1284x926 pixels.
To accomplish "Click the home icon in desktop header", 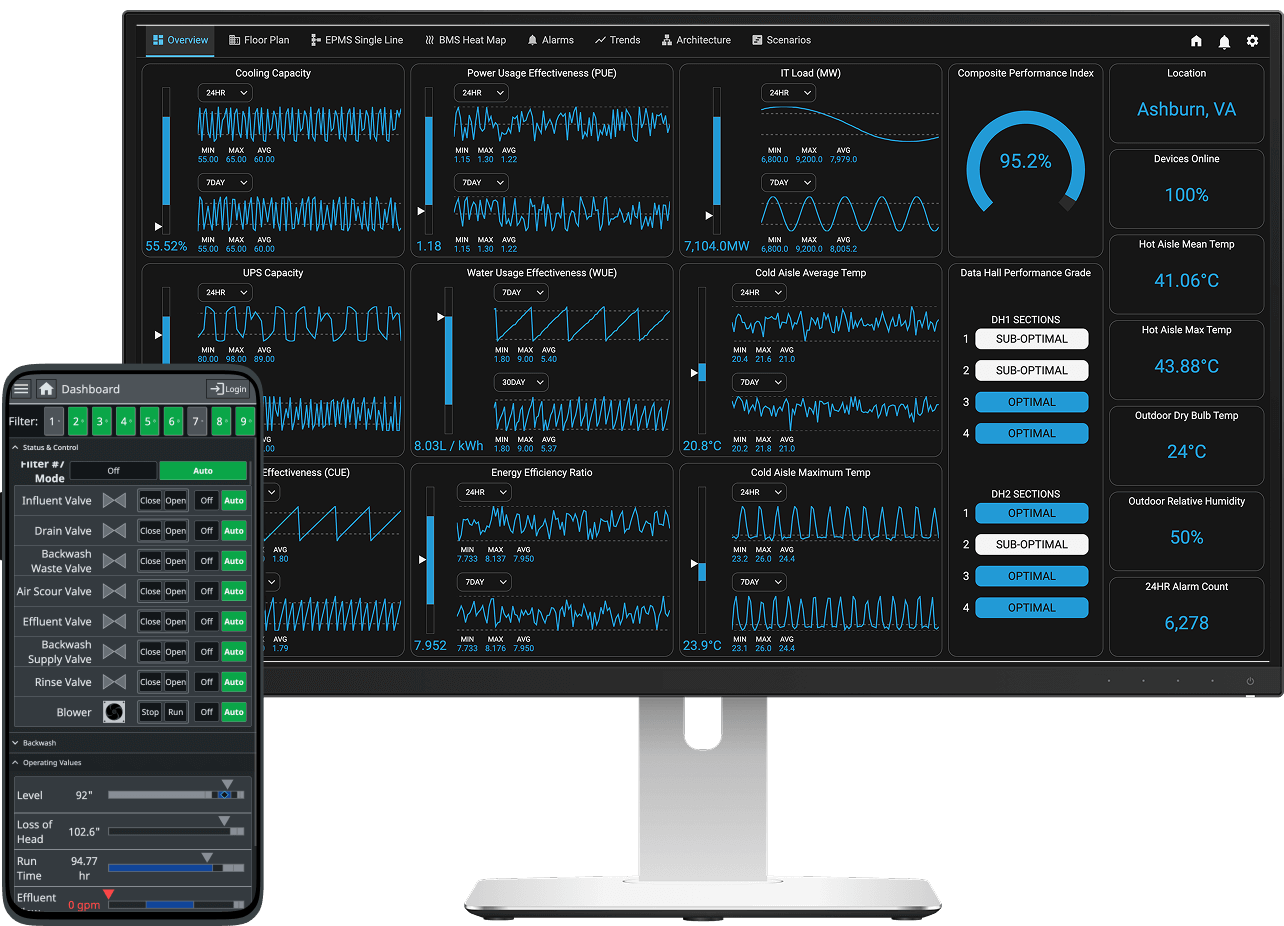I will click(1196, 41).
